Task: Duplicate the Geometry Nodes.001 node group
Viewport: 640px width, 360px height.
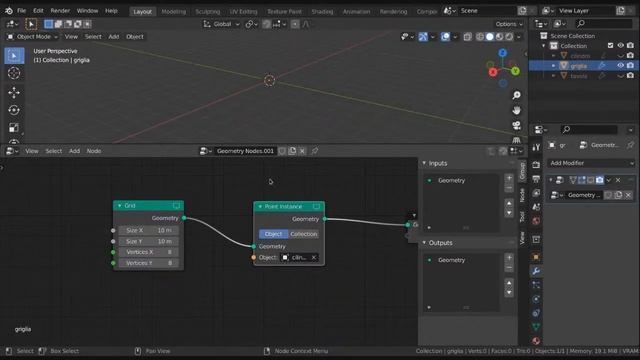Action: (292, 151)
